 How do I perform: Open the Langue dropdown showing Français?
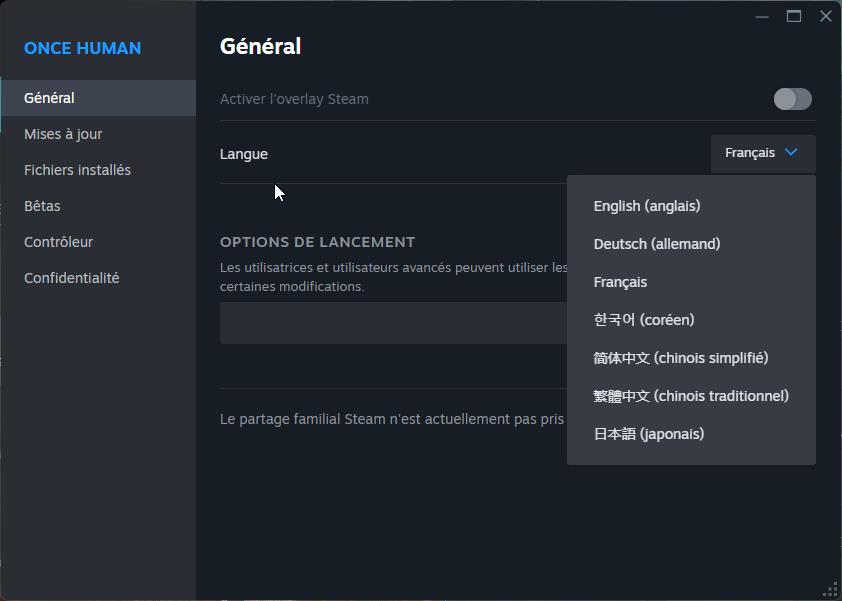point(762,153)
